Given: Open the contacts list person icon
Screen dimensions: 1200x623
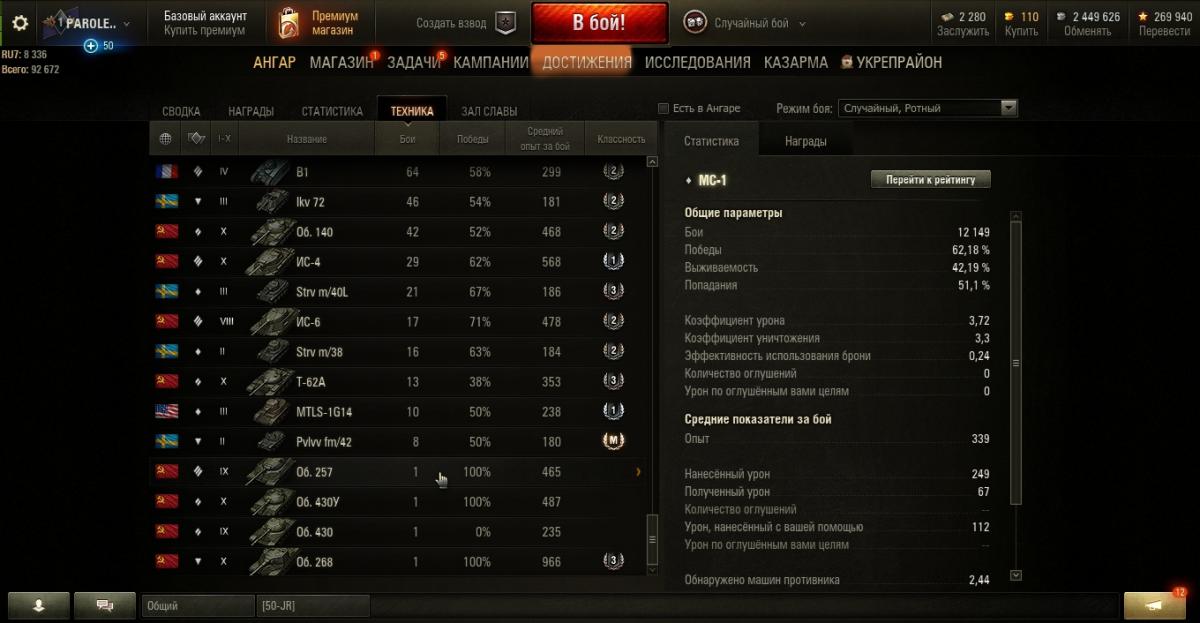Looking at the screenshot, I should pos(39,605).
